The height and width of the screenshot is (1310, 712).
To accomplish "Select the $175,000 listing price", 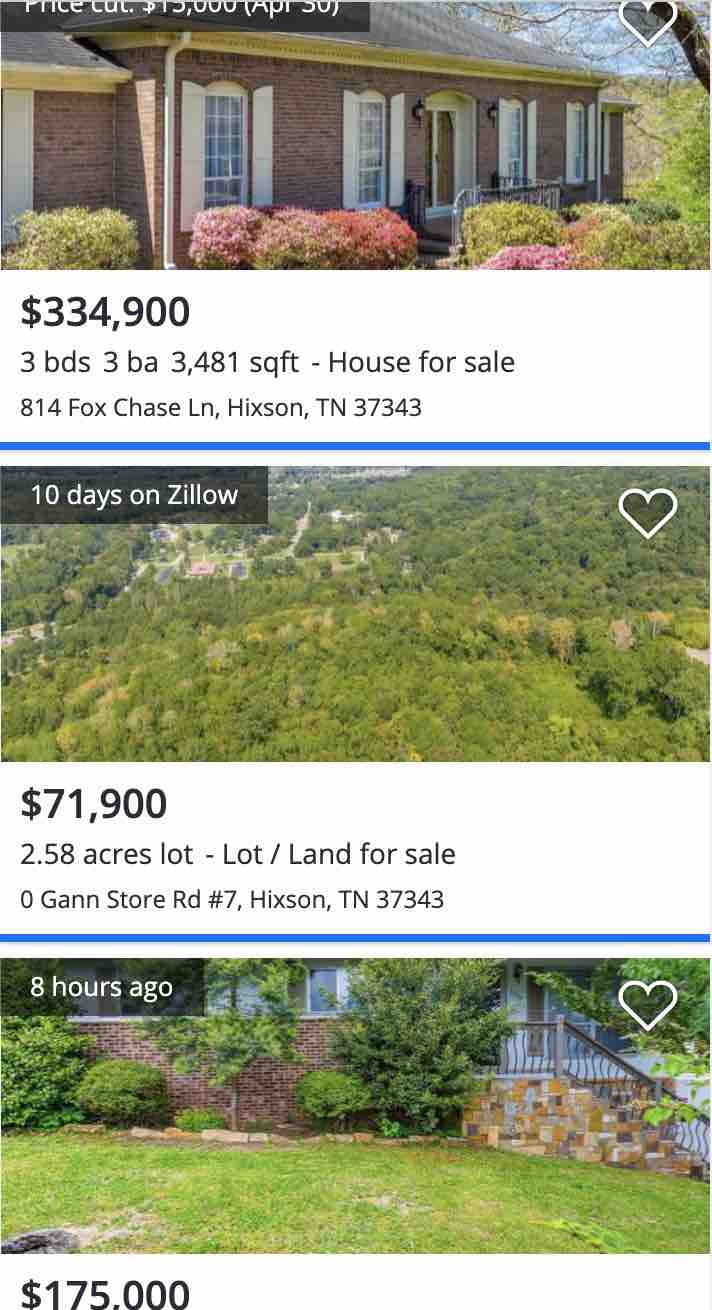I will pos(105,1294).
